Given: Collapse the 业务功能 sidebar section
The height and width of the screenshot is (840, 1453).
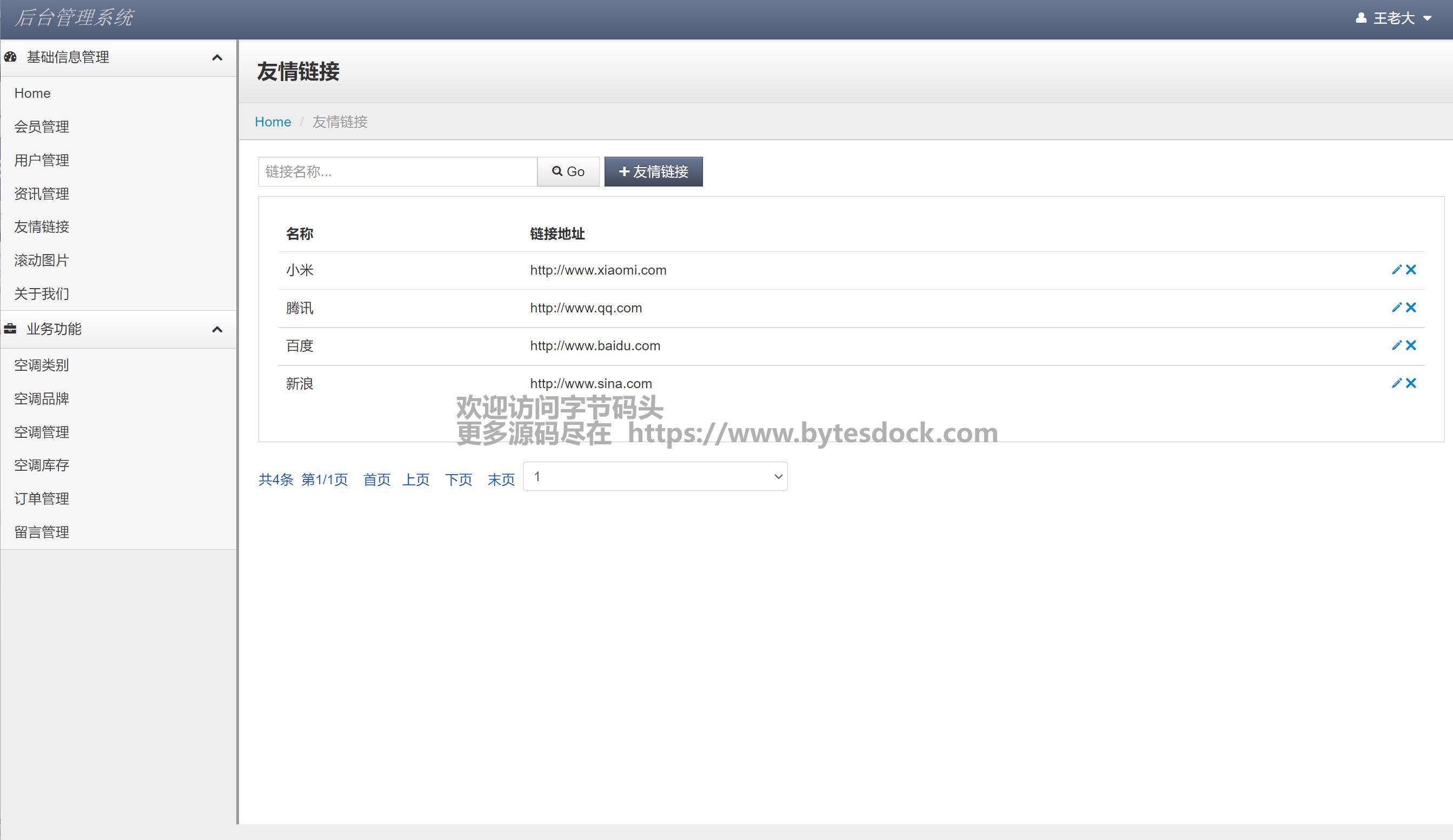Looking at the screenshot, I should (x=217, y=329).
